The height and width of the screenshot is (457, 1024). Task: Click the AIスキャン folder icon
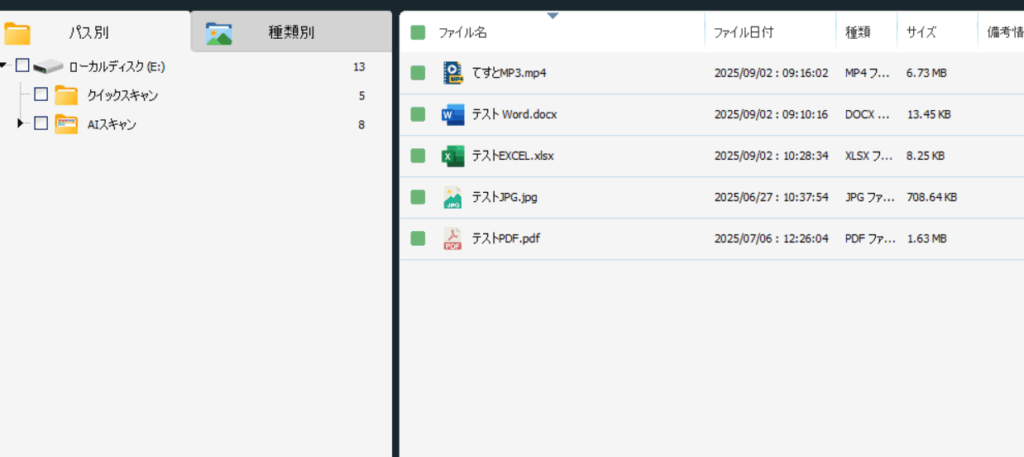(67, 124)
